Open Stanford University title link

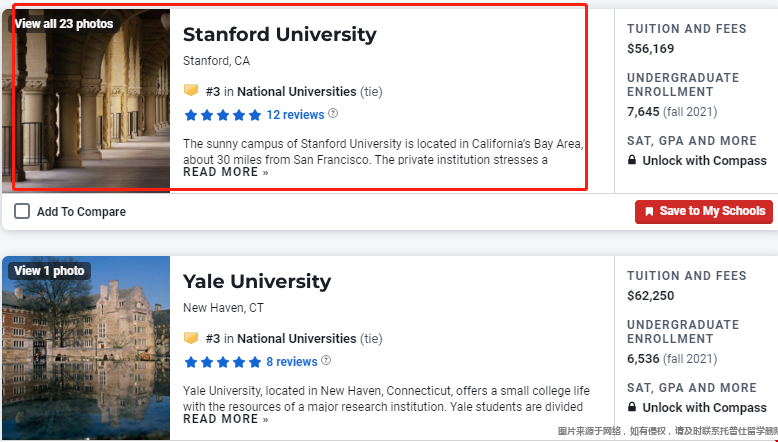[279, 35]
